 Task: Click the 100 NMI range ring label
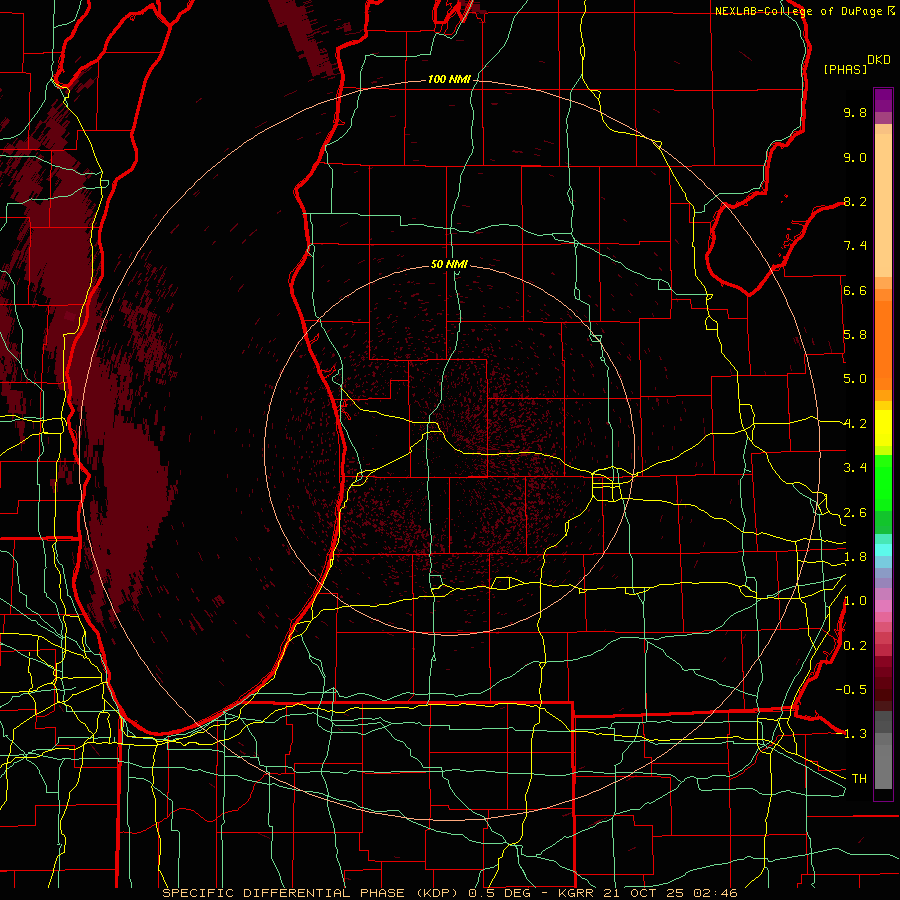pos(449,79)
